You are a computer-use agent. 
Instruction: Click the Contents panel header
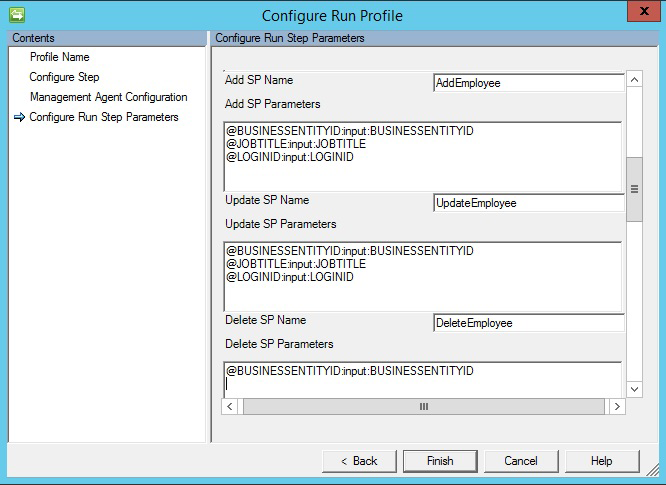pos(107,38)
